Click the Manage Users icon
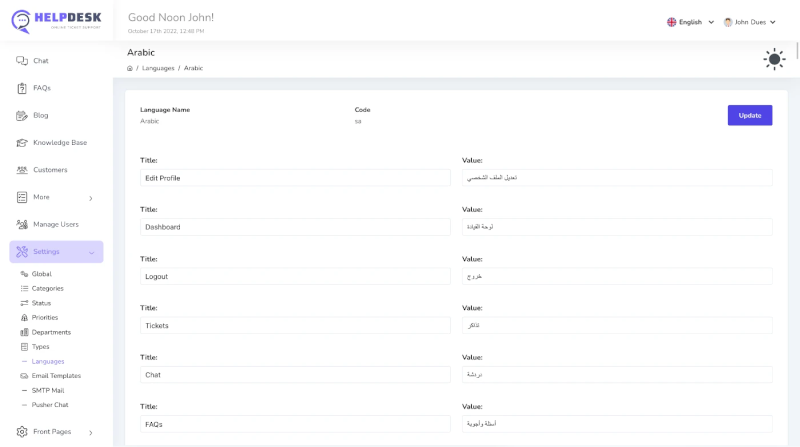The width and height of the screenshot is (800, 447). coord(22,224)
